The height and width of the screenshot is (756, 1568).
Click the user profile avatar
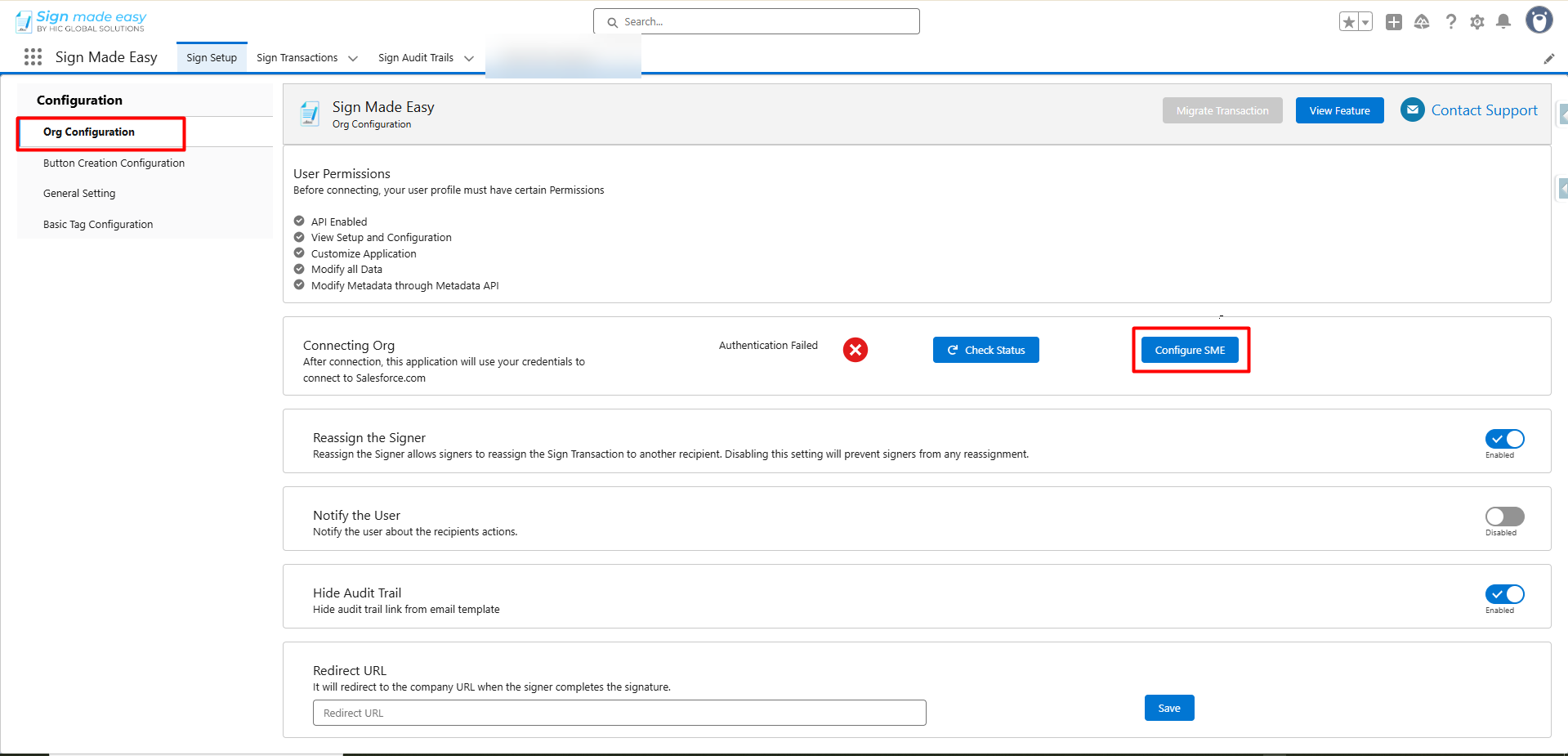click(1539, 20)
